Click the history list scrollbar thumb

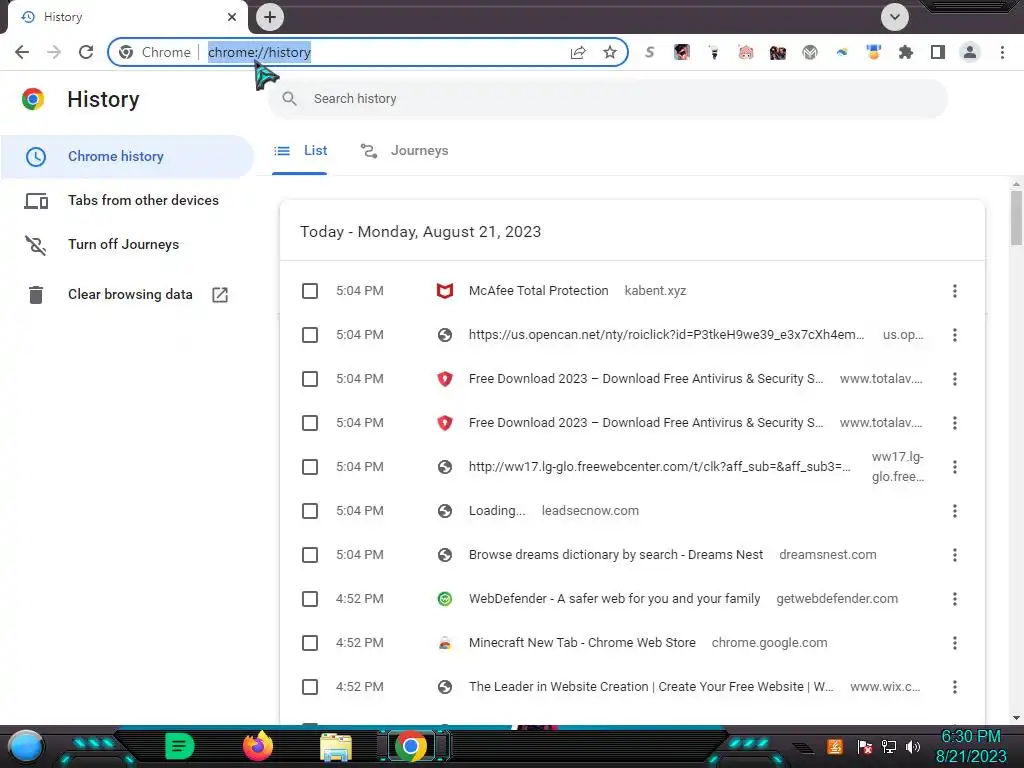click(1016, 217)
